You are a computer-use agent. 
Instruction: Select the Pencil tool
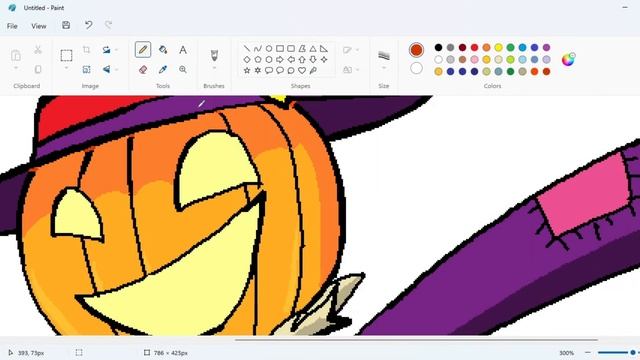click(143, 50)
